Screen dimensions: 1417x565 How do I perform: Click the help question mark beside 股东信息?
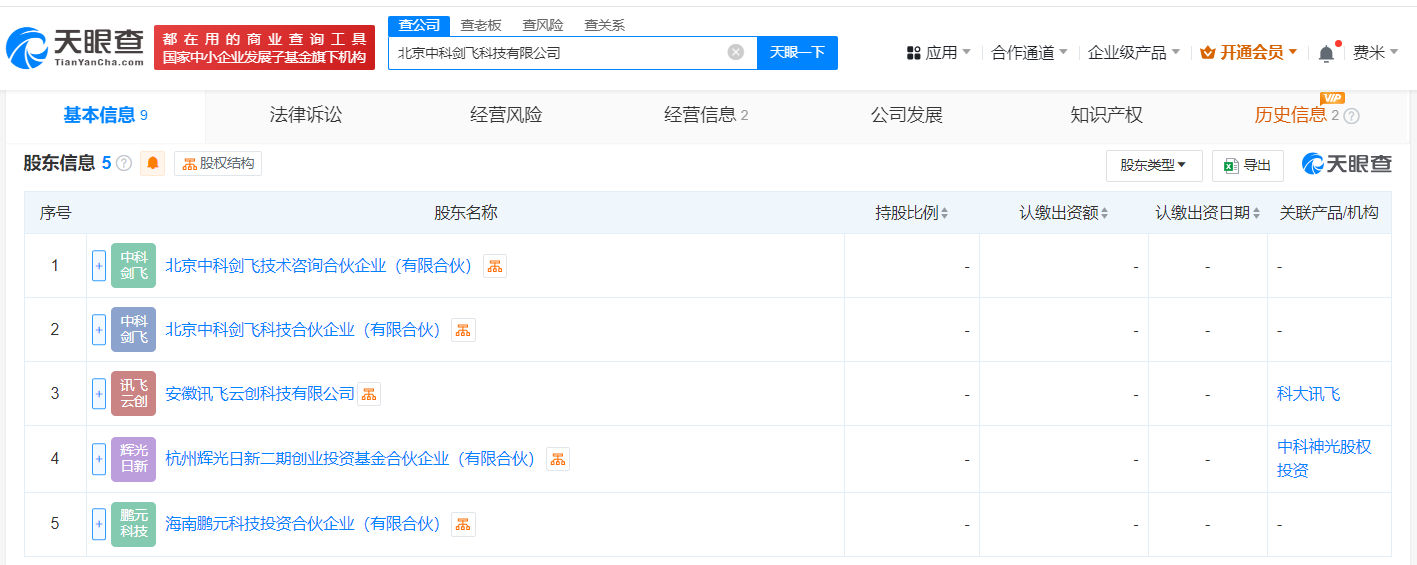tap(124, 163)
